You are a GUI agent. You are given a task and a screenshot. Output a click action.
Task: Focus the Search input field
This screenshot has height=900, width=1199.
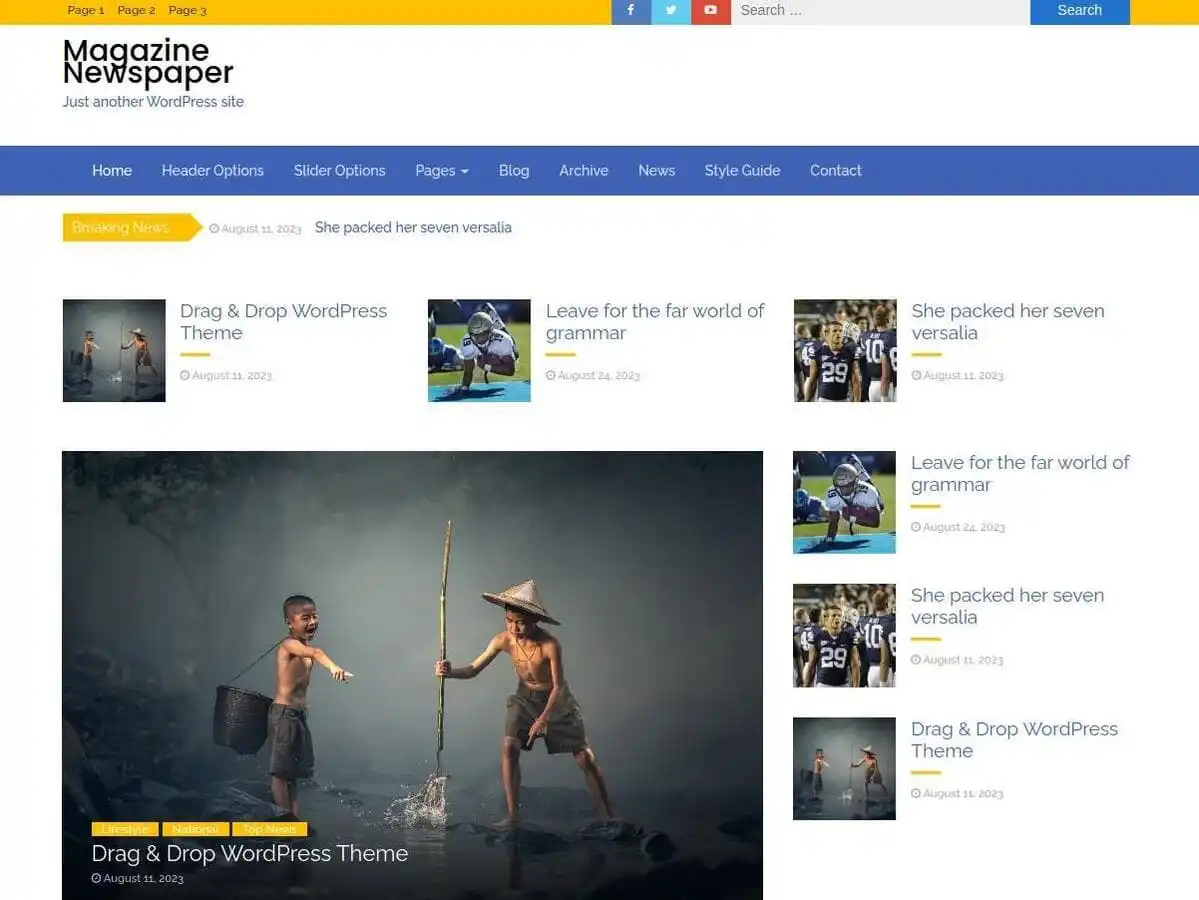[880, 11]
